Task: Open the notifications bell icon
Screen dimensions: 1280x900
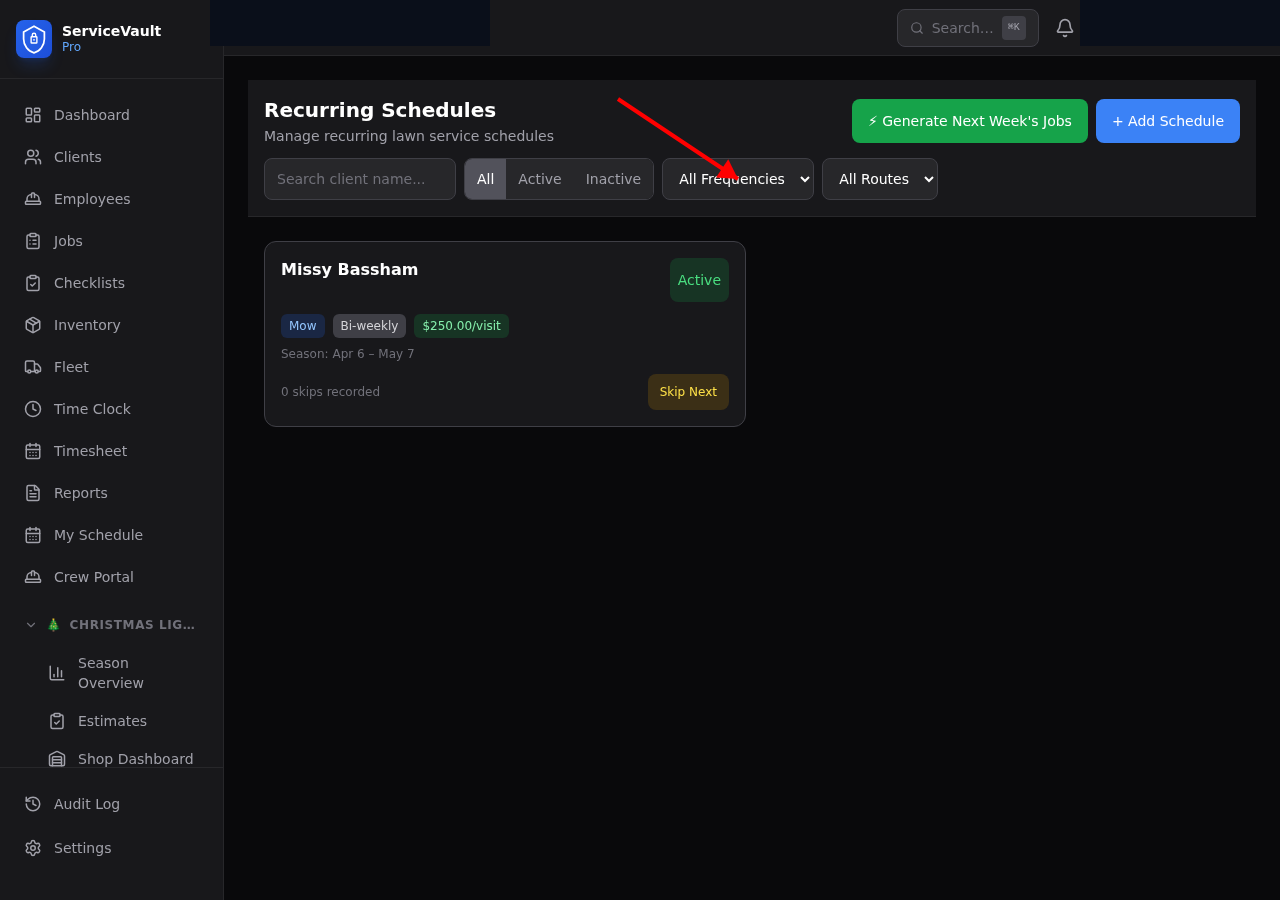Action: [x=1064, y=27]
